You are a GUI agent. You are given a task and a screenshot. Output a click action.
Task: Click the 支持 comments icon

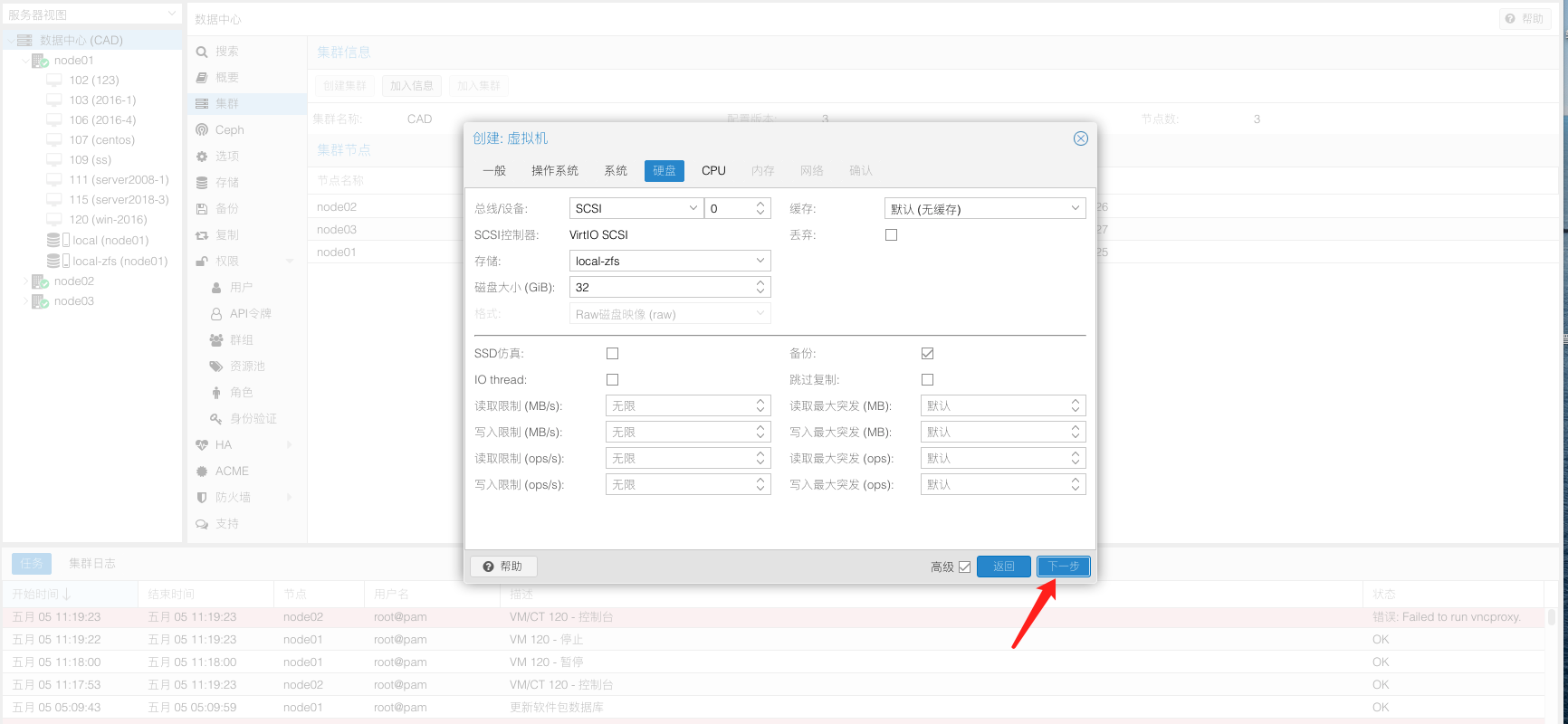tap(202, 524)
